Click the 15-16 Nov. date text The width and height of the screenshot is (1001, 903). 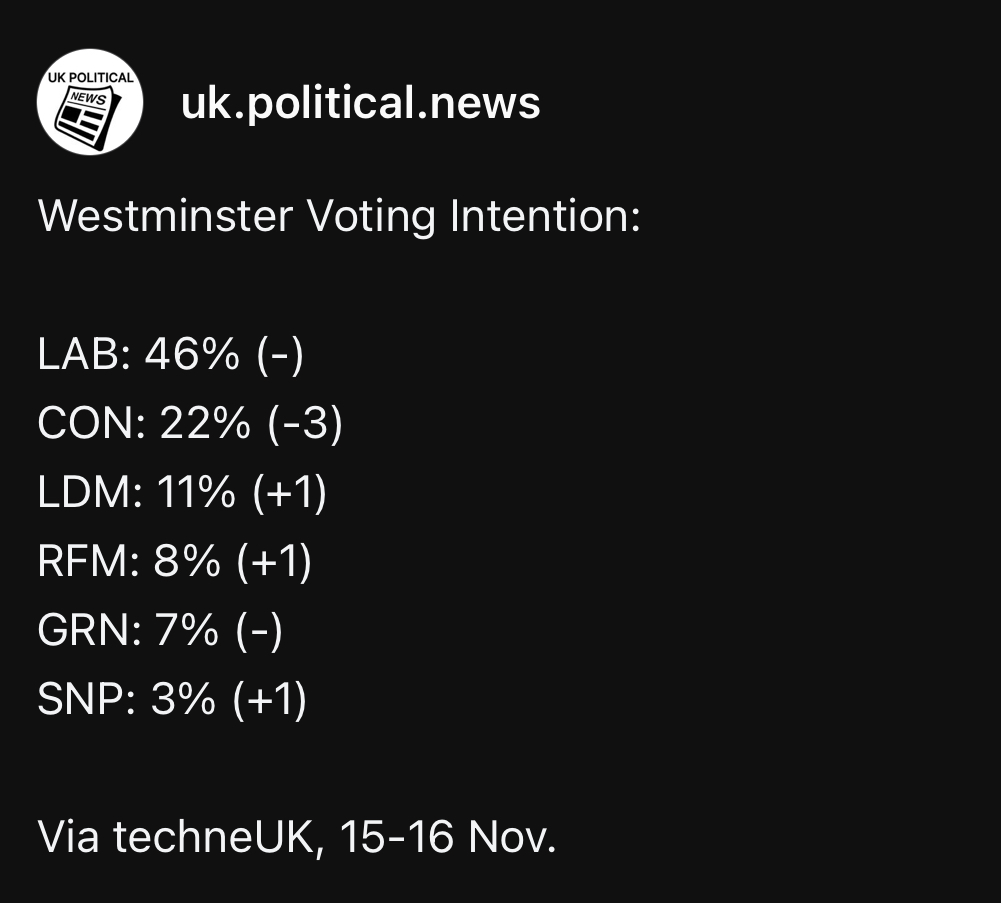point(447,838)
